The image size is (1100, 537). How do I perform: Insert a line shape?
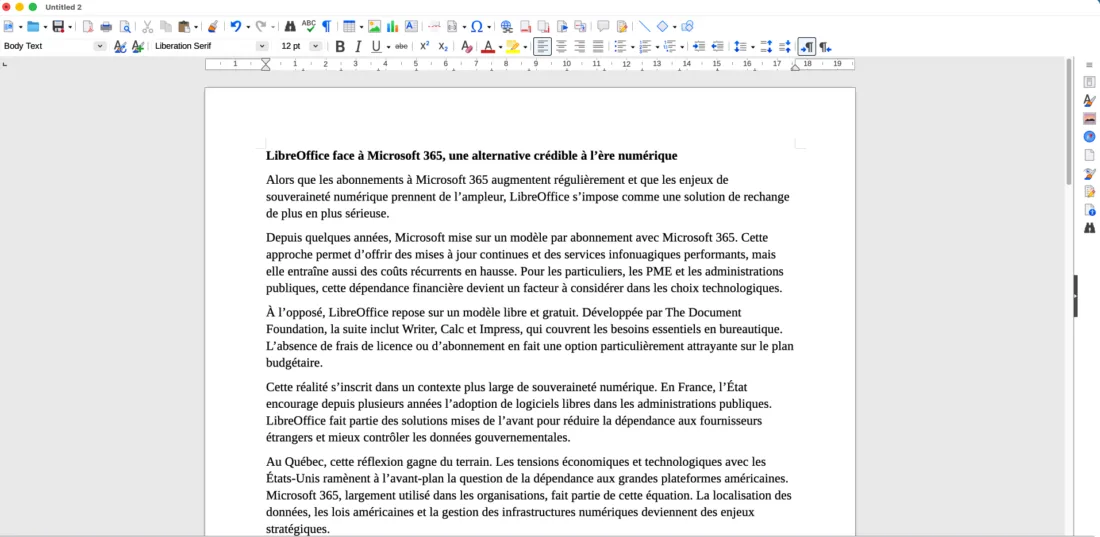[x=644, y=27]
